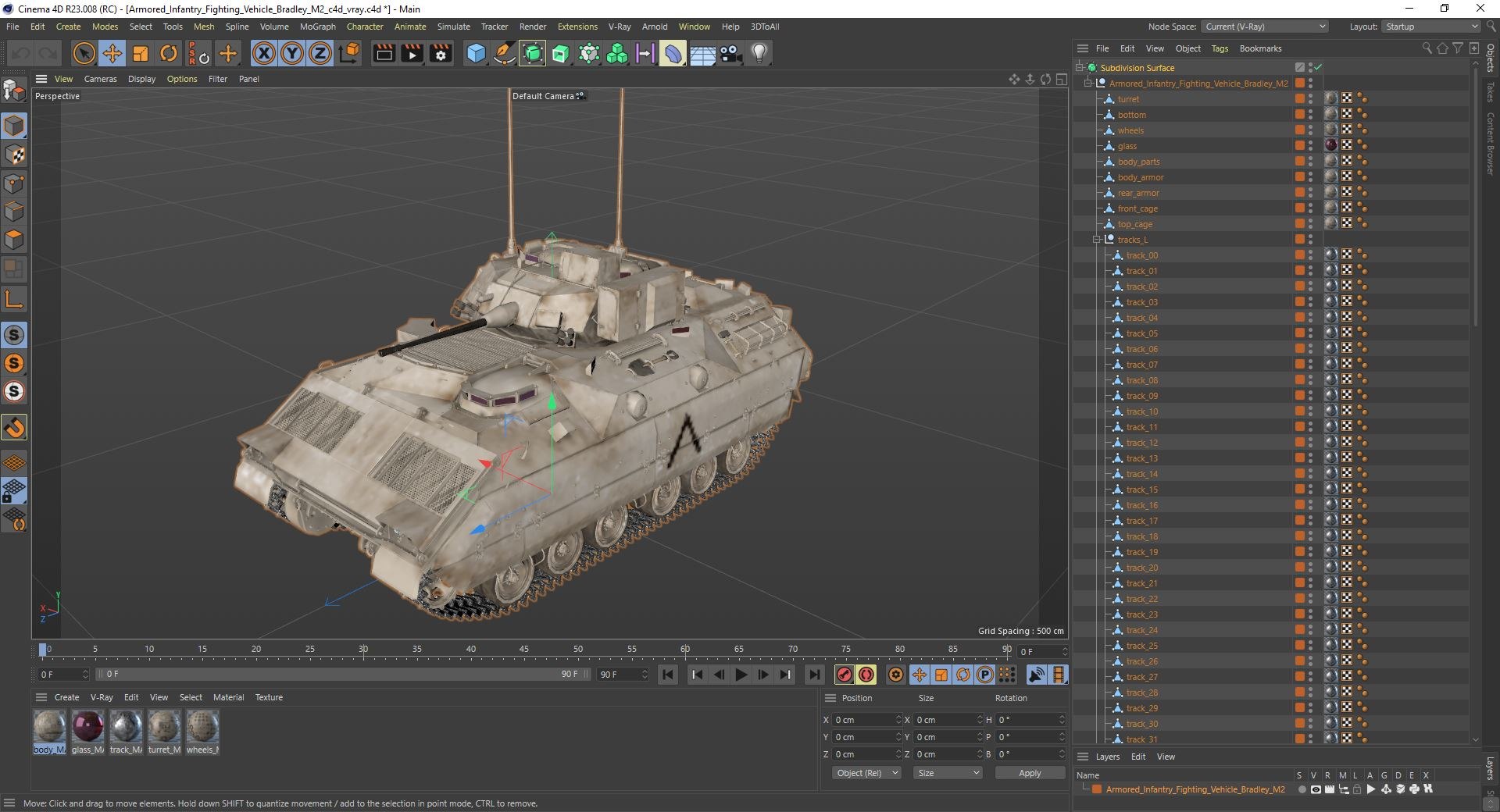1500x812 pixels.
Task: Select the track_12 object
Action: pos(1142,443)
